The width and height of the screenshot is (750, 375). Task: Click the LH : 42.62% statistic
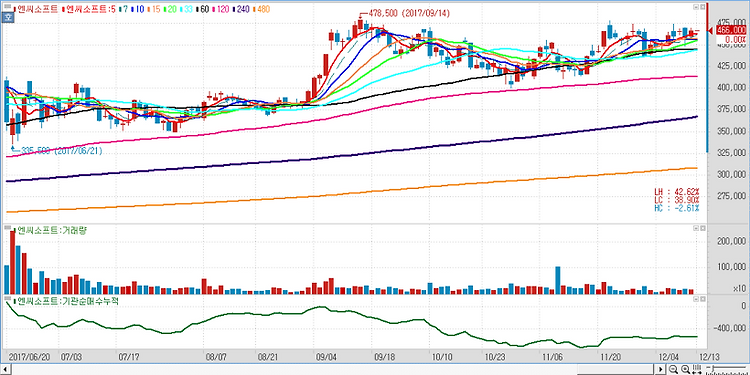coord(677,191)
